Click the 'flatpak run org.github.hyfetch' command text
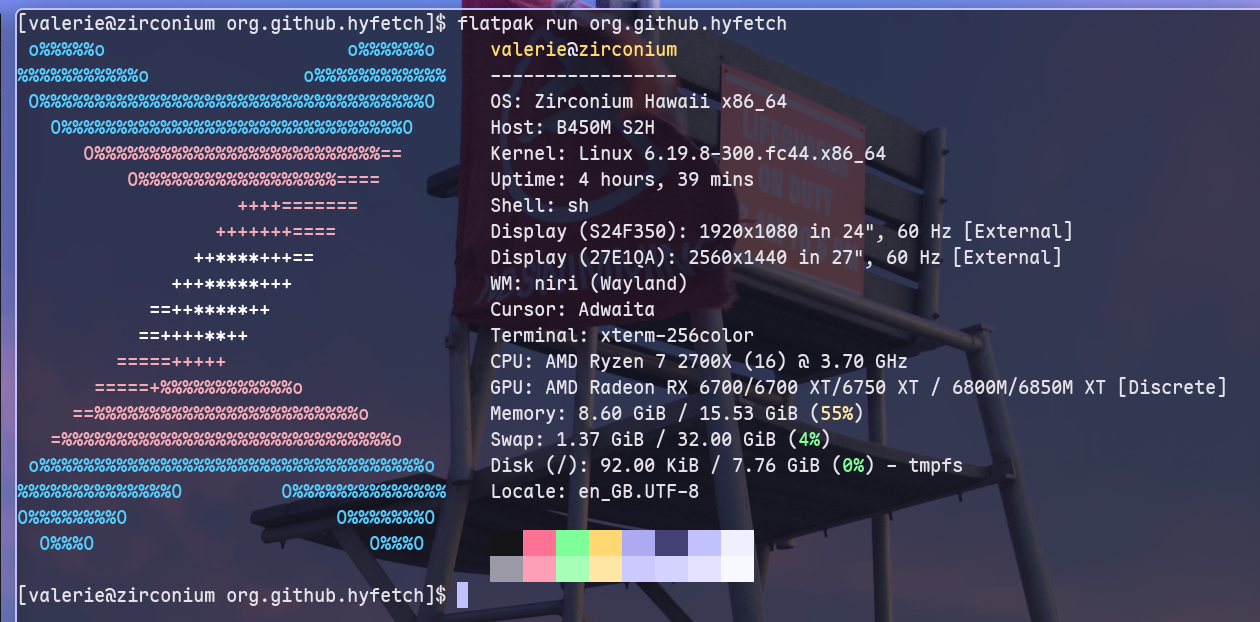The width and height of the screenshot is (1260, 622). pos(622,23)
